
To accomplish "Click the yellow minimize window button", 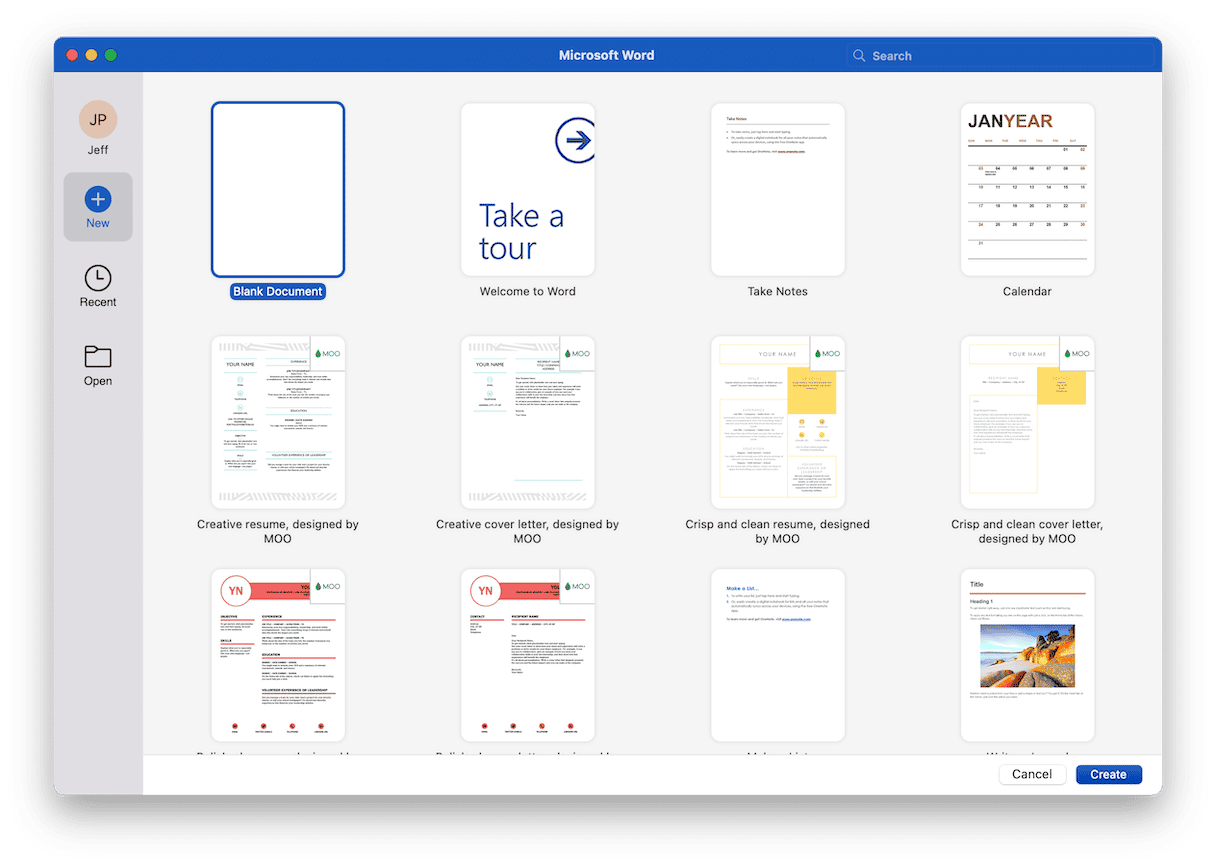I will 92,55.
